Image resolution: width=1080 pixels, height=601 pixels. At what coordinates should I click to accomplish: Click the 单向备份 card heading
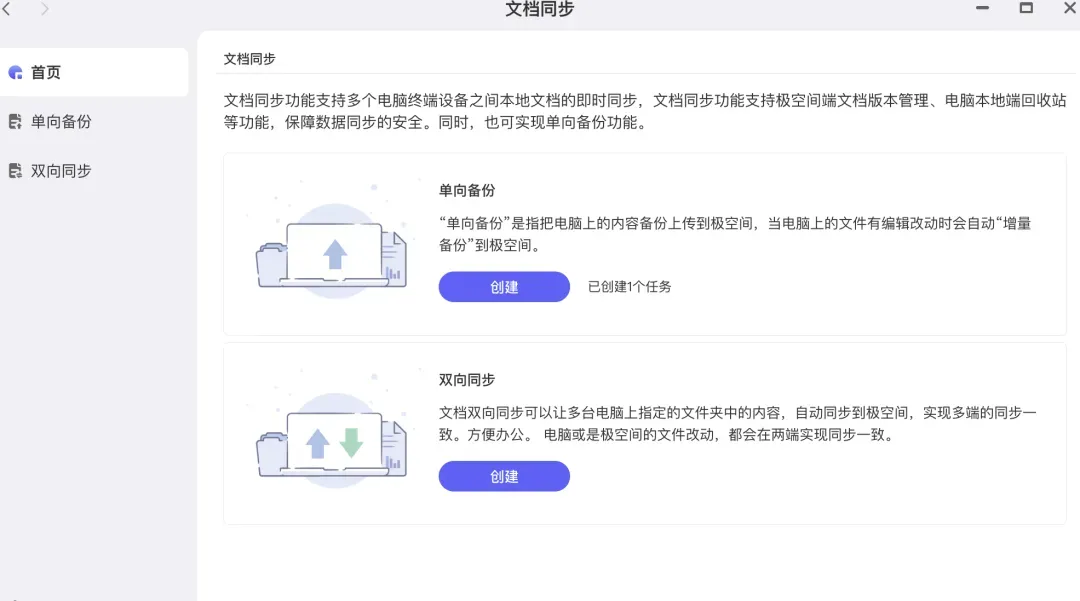(467, 190)
